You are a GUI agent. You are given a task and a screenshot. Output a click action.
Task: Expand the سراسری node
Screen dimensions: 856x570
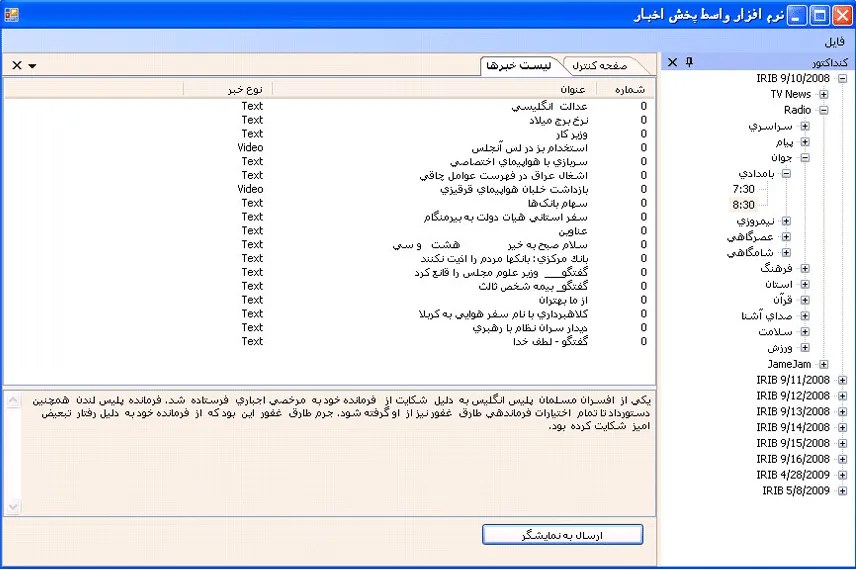tap(805, 126)
